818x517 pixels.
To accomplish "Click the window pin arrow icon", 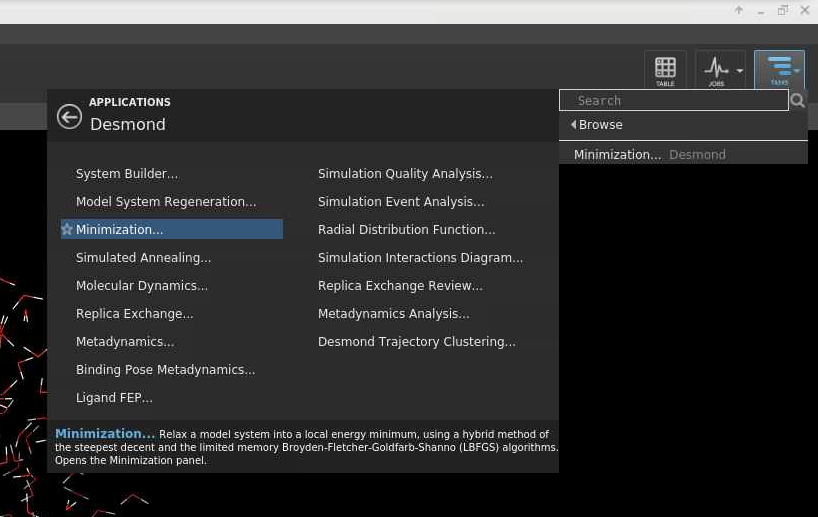I will 739,10.
